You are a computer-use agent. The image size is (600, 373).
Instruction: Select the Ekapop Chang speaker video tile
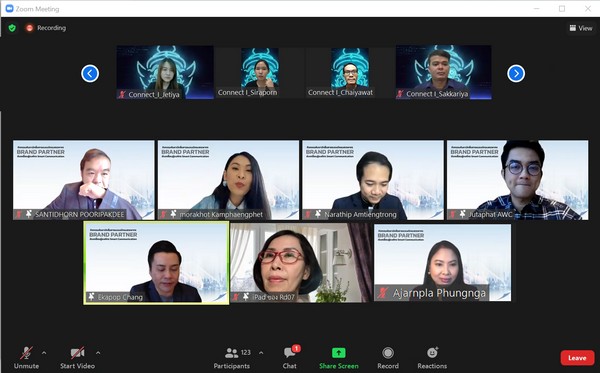point(156,263)
